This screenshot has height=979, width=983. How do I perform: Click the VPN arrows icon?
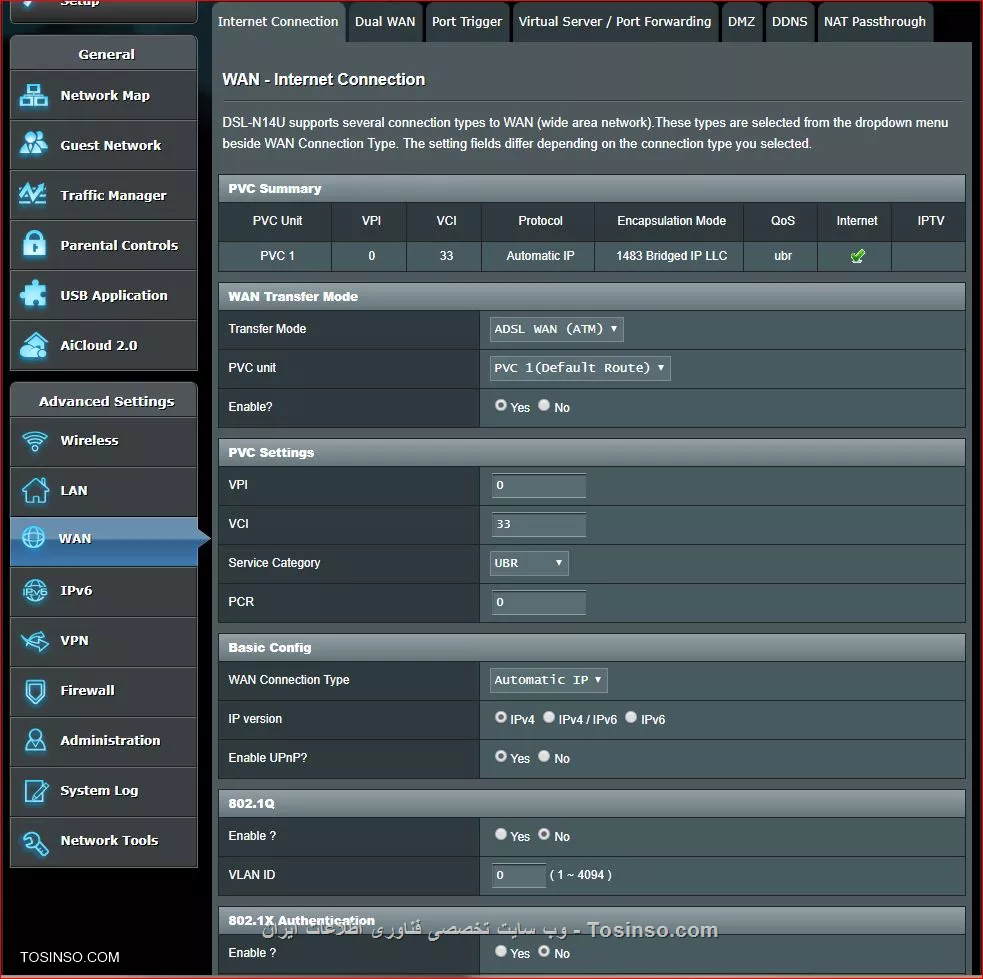(x=35, y=641)
